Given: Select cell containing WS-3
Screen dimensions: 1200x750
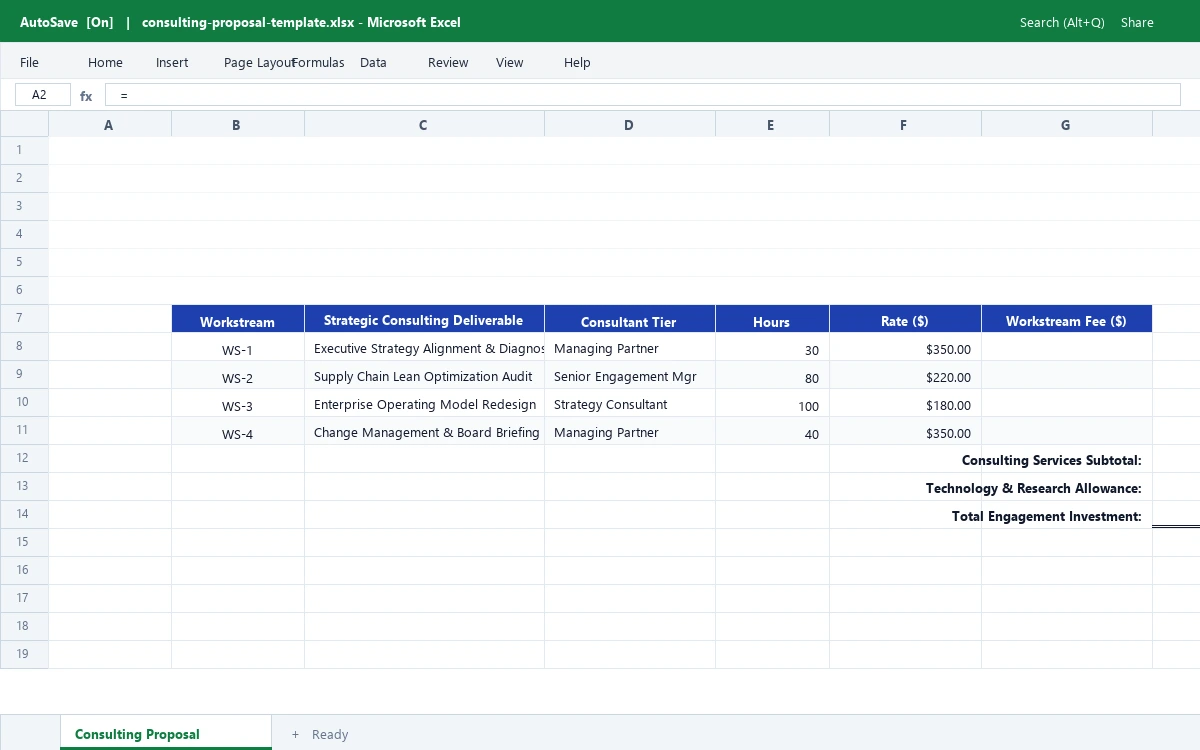Looking at the screenshot, I should pyautogui.click(x=238, y=403).
